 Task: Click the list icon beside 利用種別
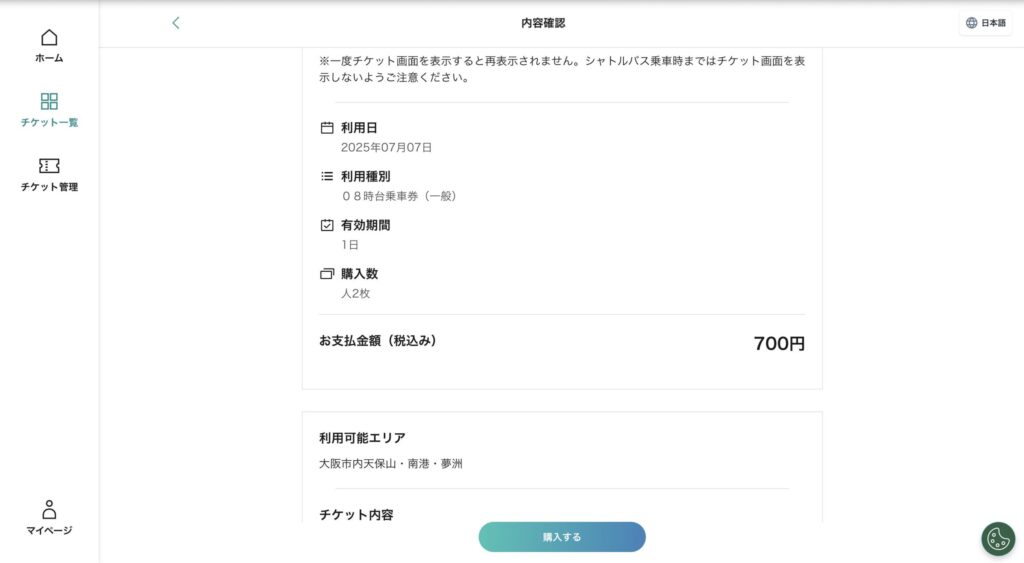[x=326, y=176]
